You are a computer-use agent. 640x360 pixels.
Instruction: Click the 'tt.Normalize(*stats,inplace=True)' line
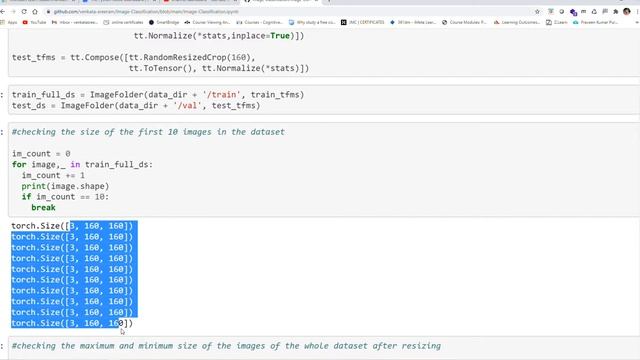click(x=219, y=36)
